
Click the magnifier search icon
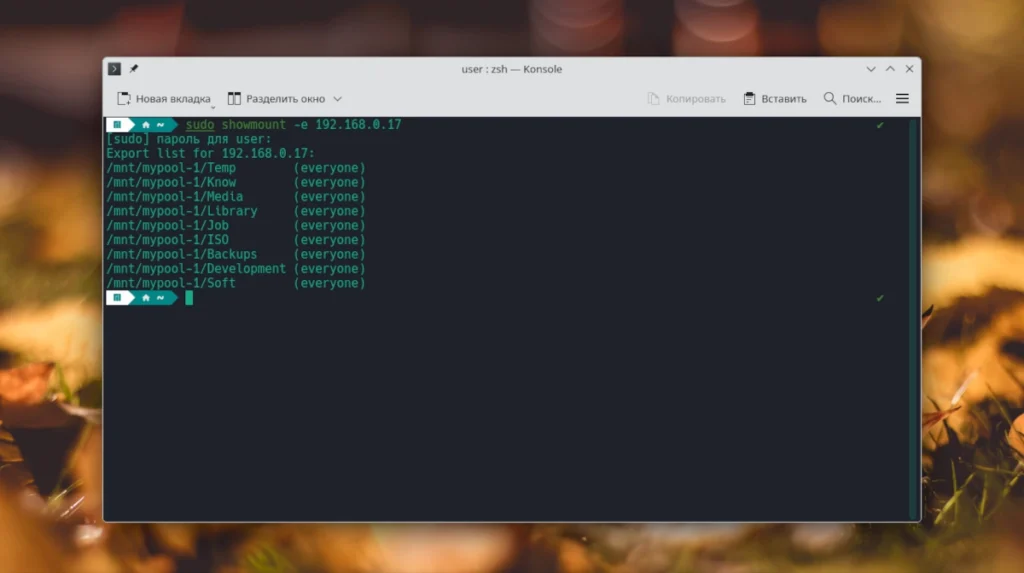(x=829, y=99)
